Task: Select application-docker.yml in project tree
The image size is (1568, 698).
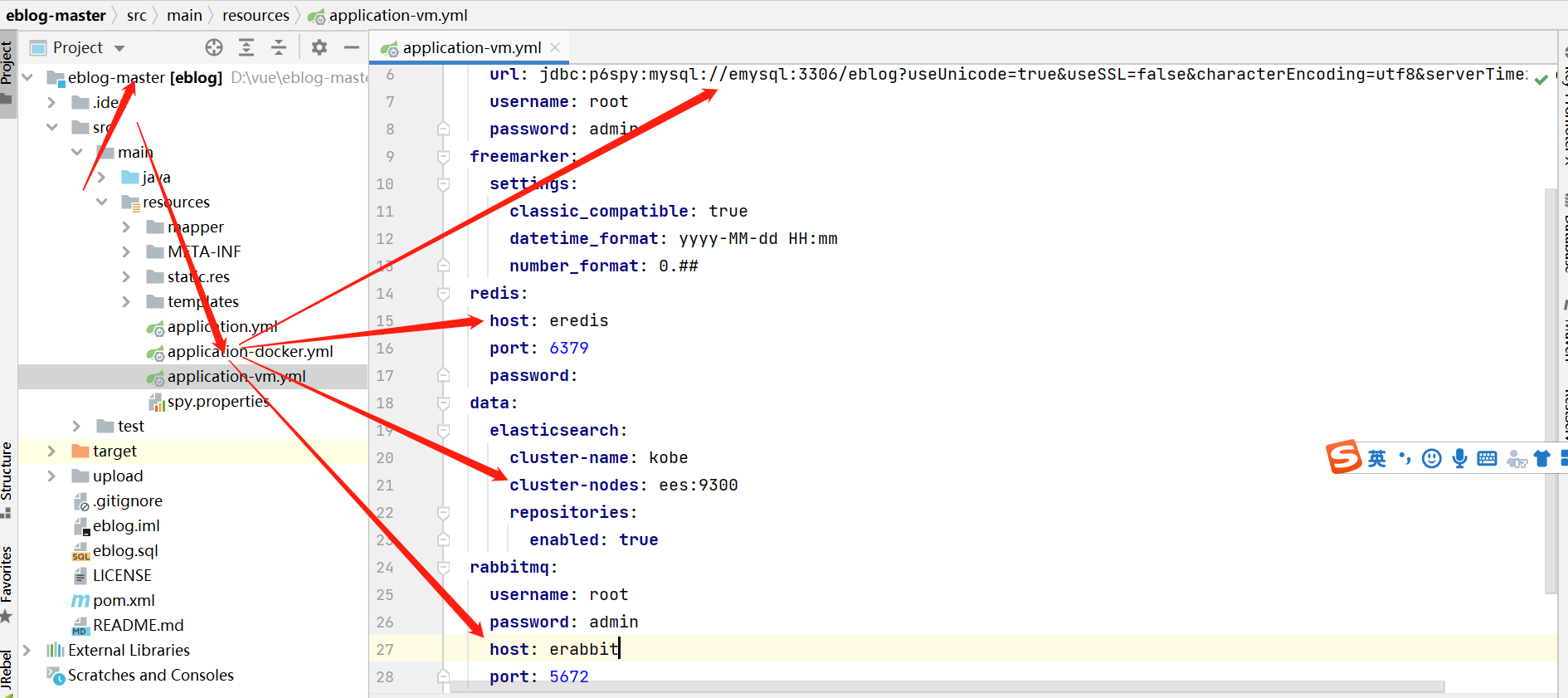Action: pyautogui.click(x=250, y=351)
